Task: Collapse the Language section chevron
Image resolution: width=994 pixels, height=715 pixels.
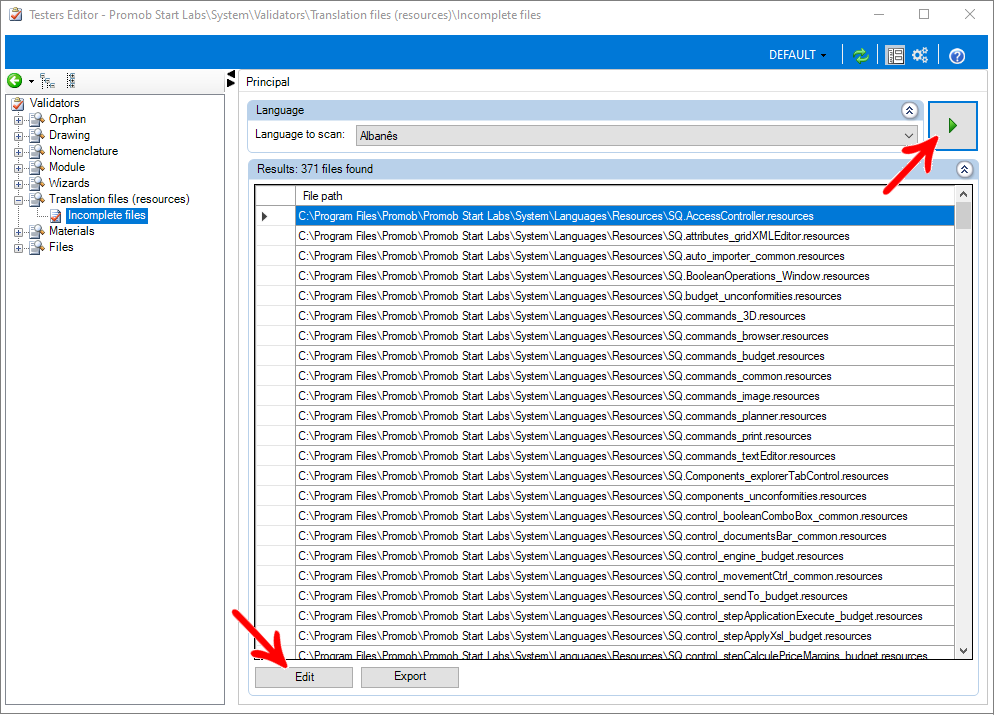Action: point(909,110)
